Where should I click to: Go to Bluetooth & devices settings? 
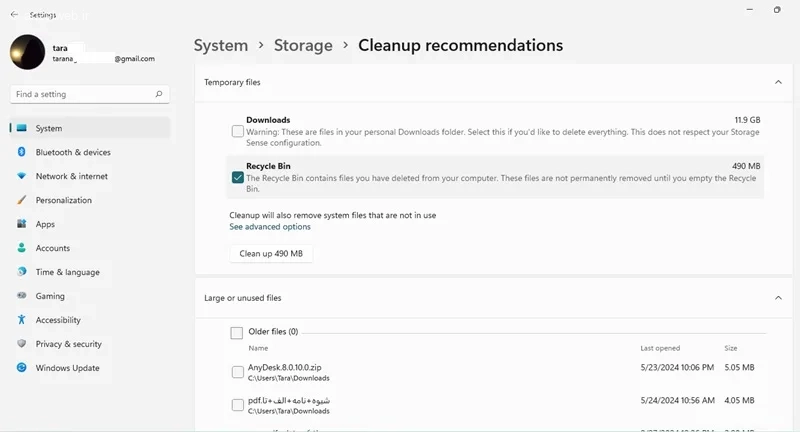click(x=90, y=152)
